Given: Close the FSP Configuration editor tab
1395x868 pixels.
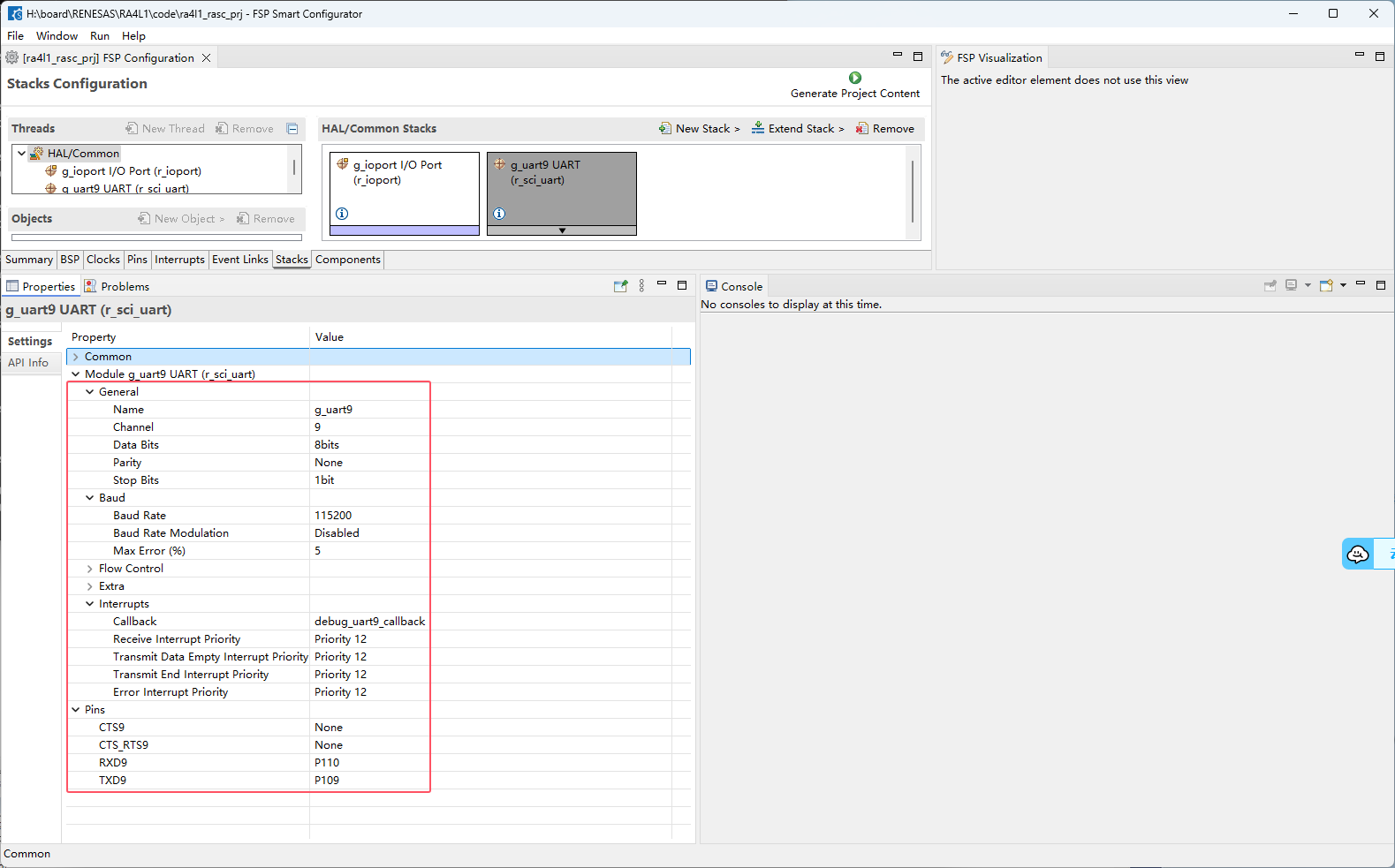Looking at the screenshot, I should [206, 58].
